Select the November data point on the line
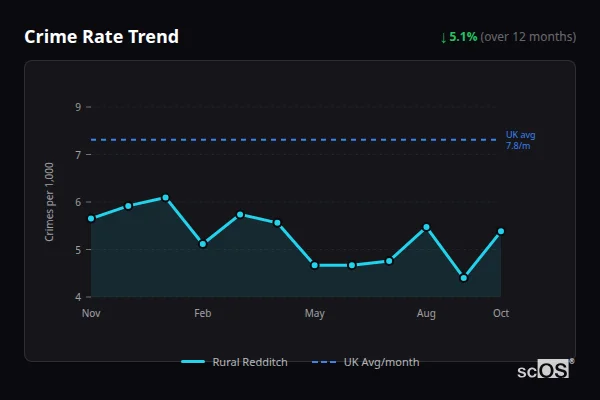Screen dimensions: 600x400 point(91,218)
